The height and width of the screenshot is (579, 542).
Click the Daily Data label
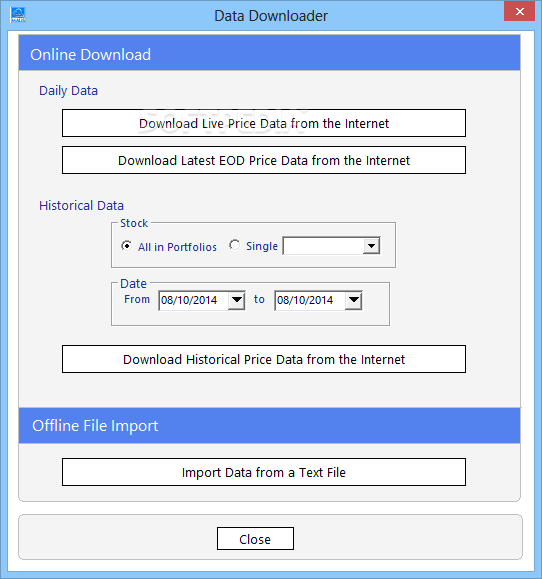(x=68, y=91)
